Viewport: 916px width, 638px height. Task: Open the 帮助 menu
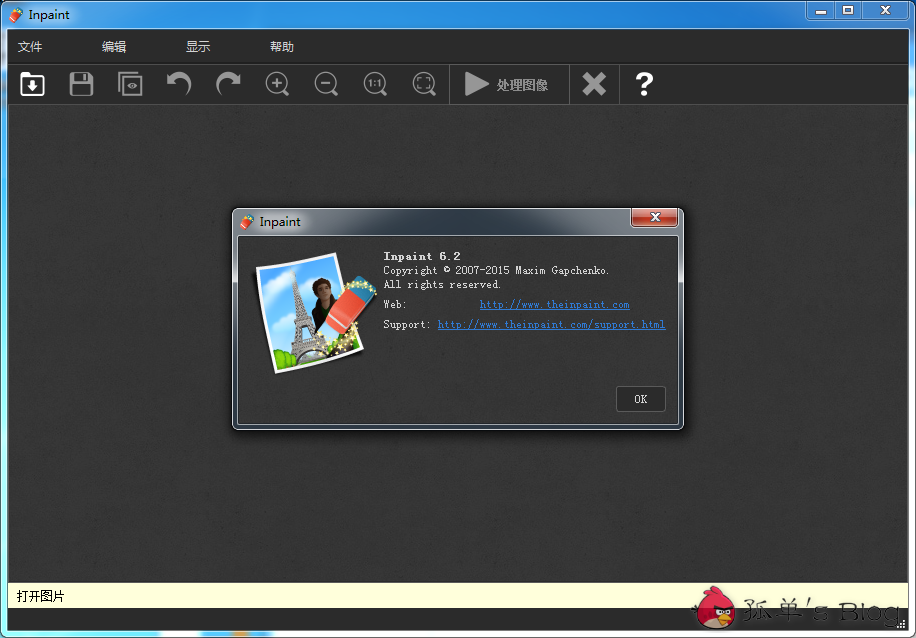click(282, 47)
